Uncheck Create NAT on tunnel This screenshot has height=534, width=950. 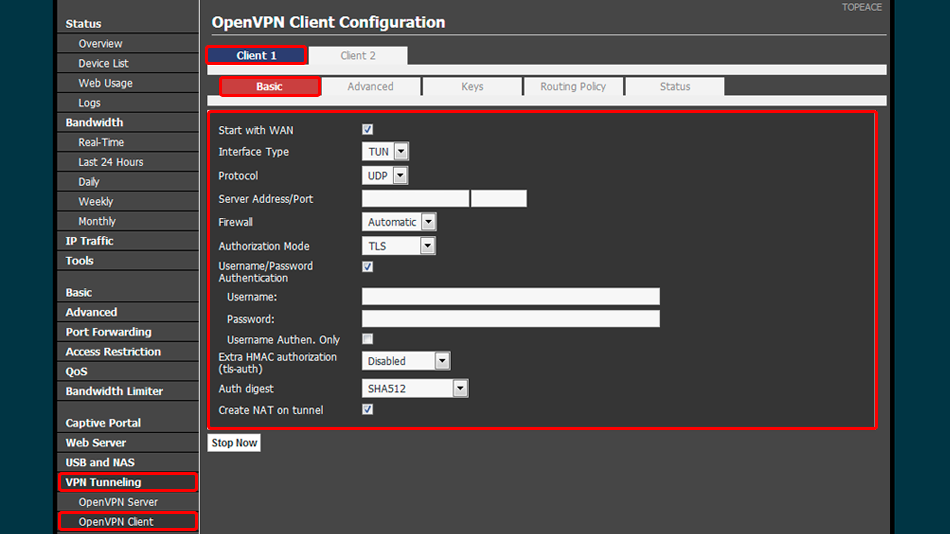point(367,409)
